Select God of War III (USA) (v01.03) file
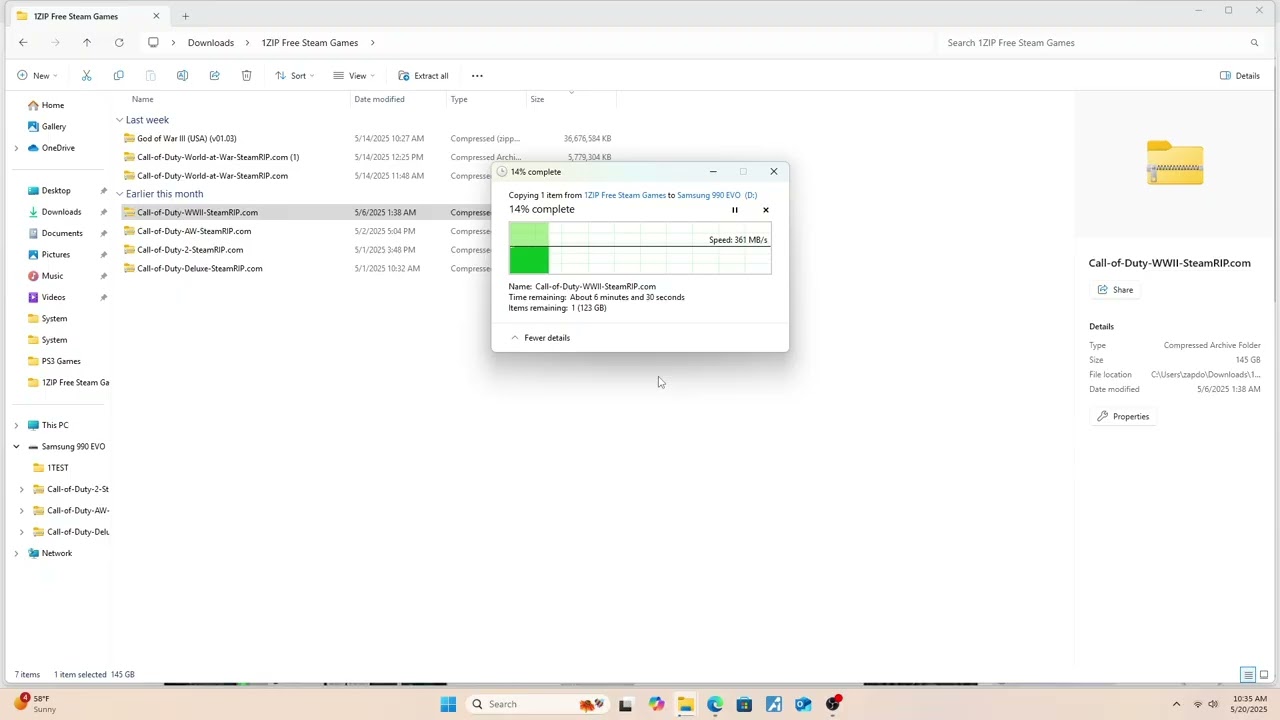 pos(186,139)
